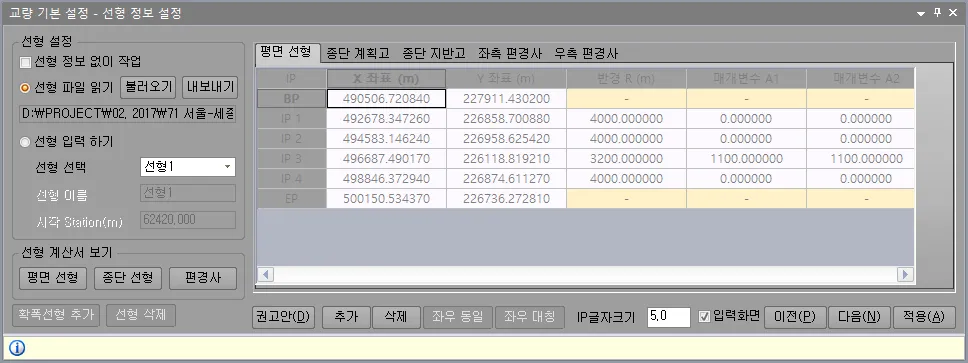Click the 확폭선형 추가 button
The image size is (968, 363).
pyautogui.click(x=55, y=315)
